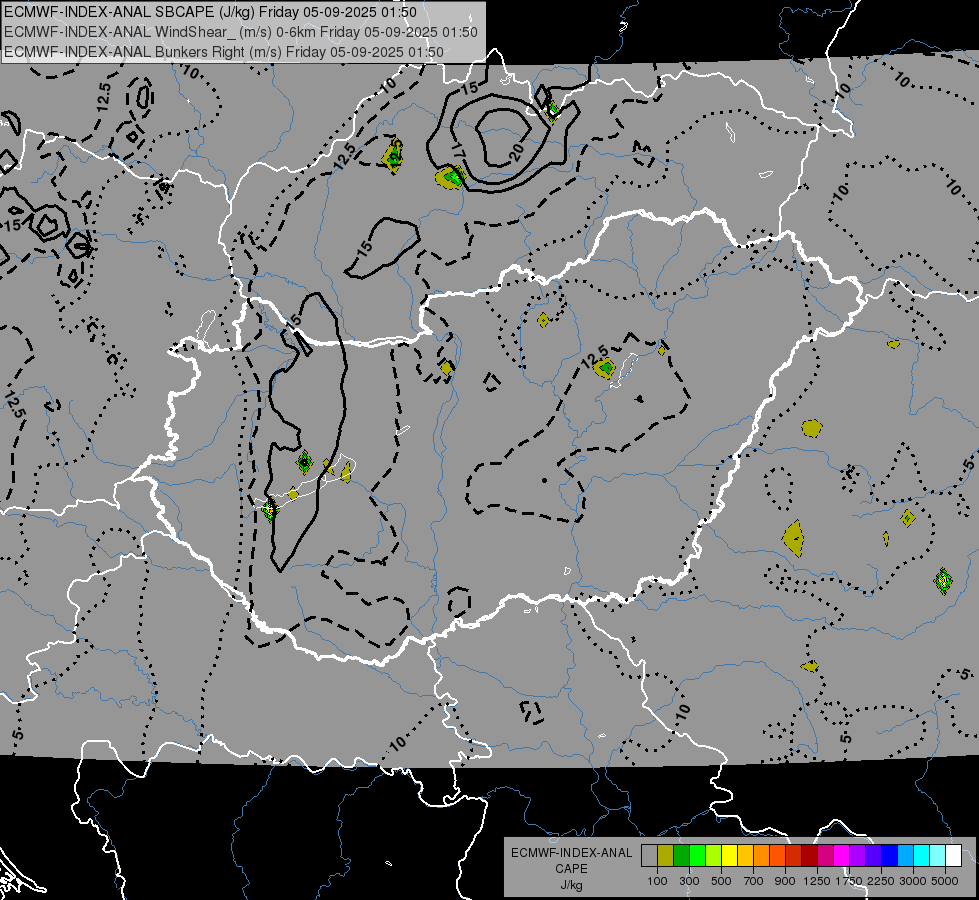The height and width of the screenshot is (900, 979).
Task: Click the gray swatch in the CAPE legend
Action: [649, 856]
